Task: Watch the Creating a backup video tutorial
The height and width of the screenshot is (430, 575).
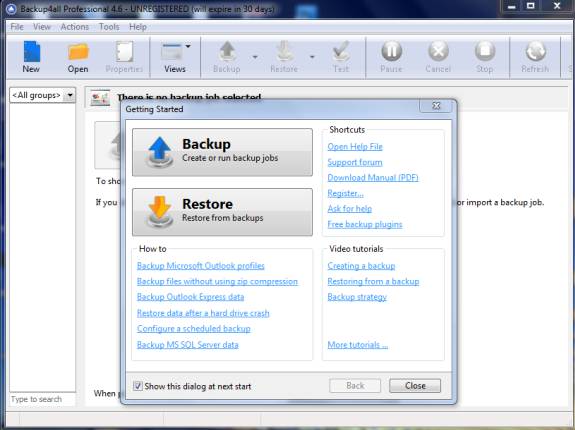Action: (362, 266)
